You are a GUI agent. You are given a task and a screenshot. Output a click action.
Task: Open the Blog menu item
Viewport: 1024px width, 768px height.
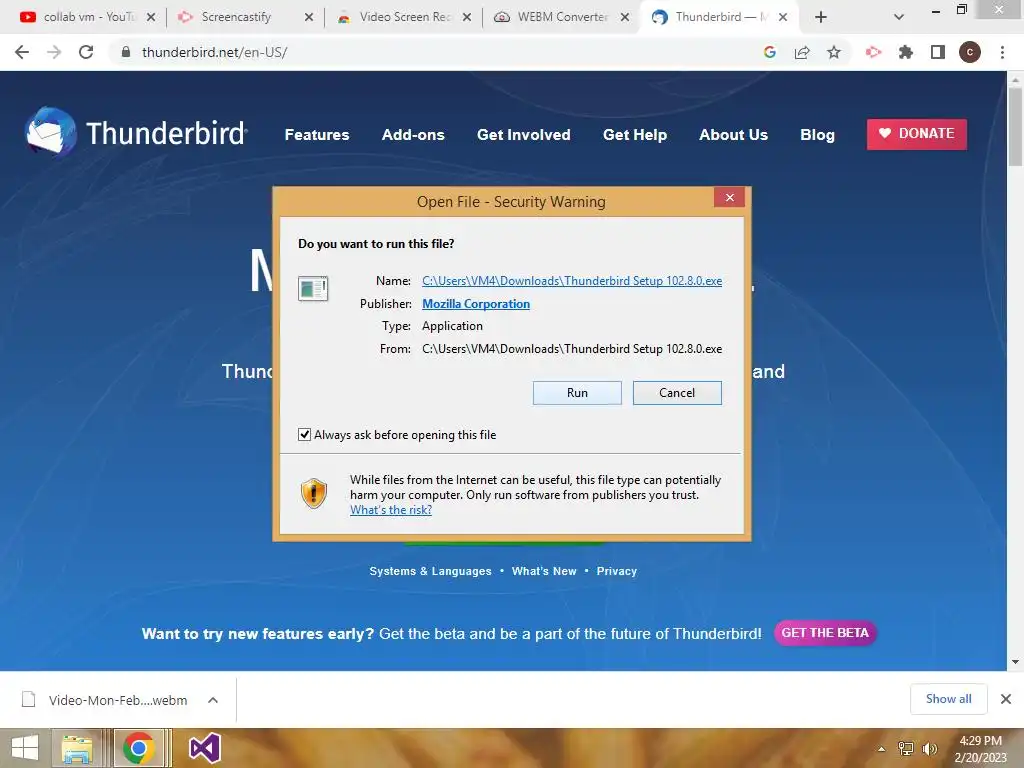pyautogui.click(x=818, y=135)
